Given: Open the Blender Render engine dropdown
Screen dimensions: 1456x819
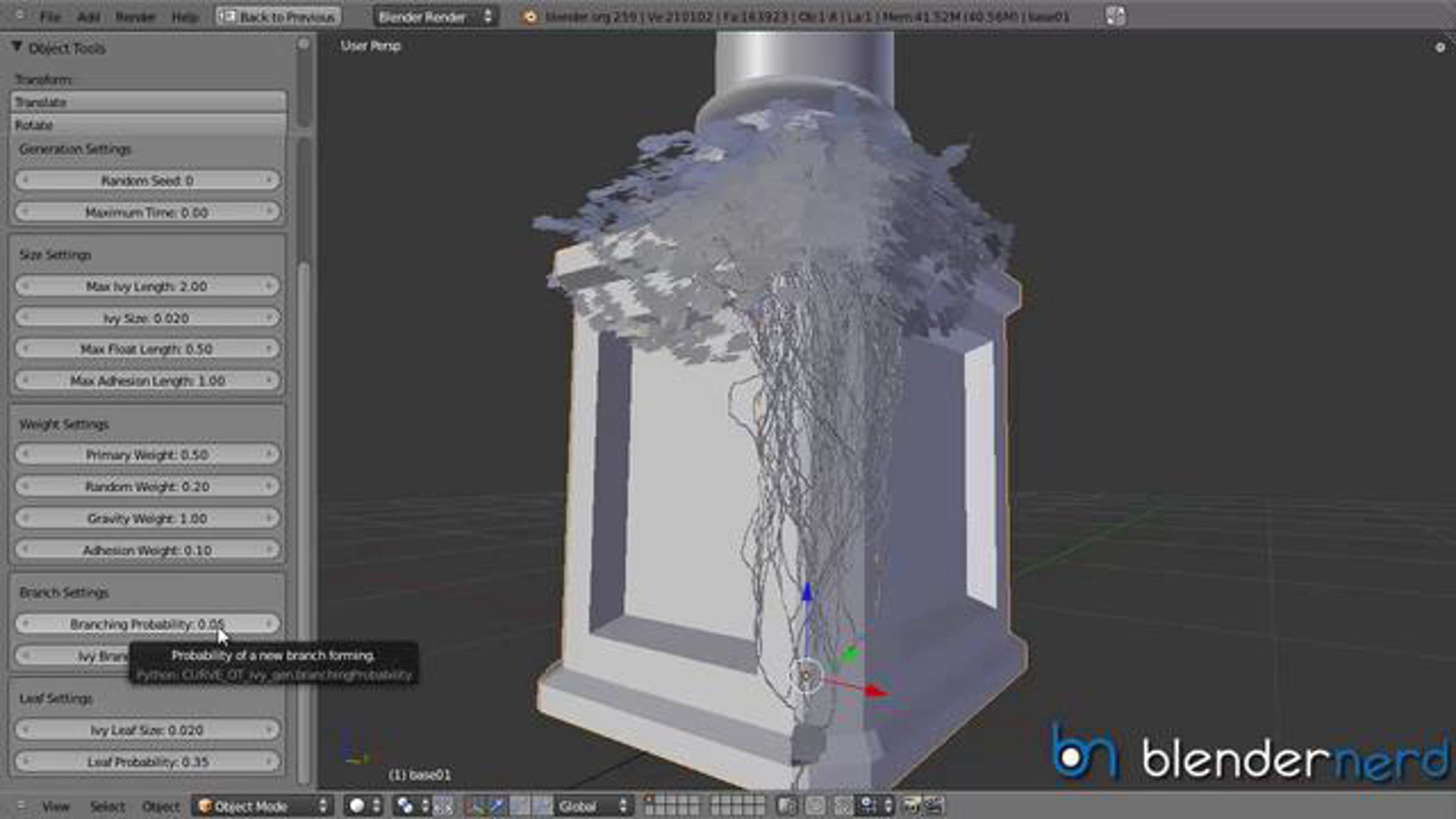Looking at the screenshot, I should (435, 17).
